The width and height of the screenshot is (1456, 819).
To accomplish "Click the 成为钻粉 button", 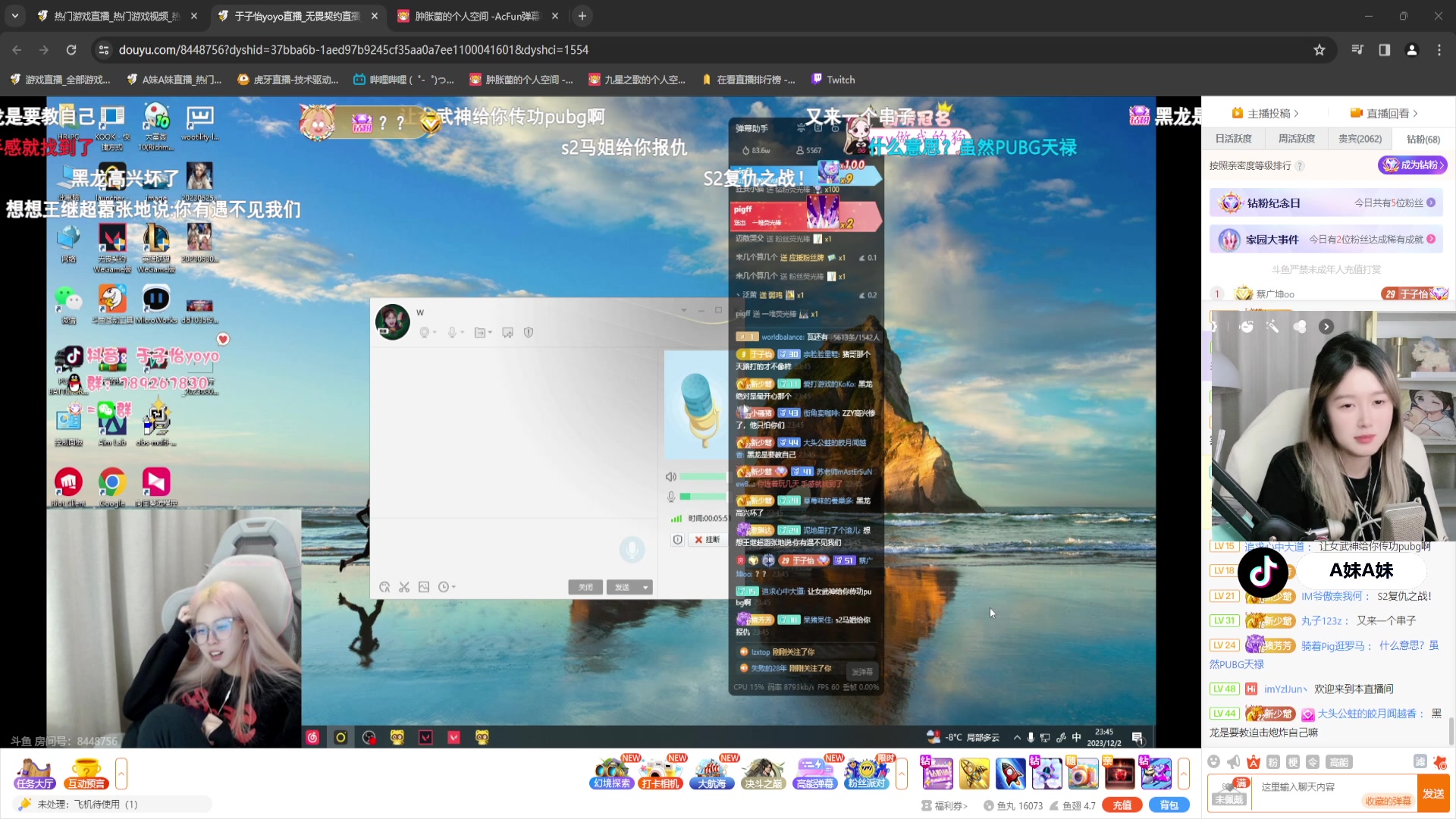I will (x=1413, y=165).
